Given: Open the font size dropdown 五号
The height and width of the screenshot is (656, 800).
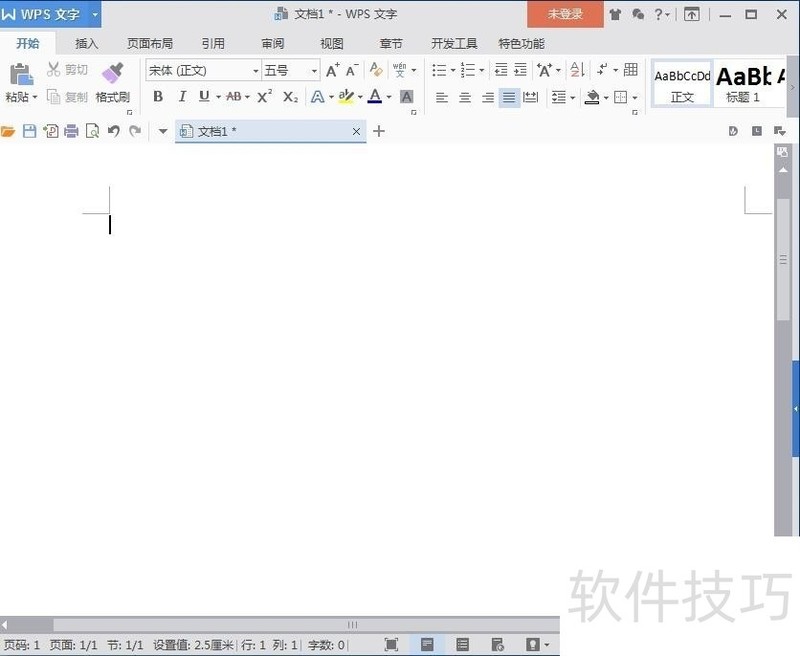Looking at the screenshot, I should point(314,71).
